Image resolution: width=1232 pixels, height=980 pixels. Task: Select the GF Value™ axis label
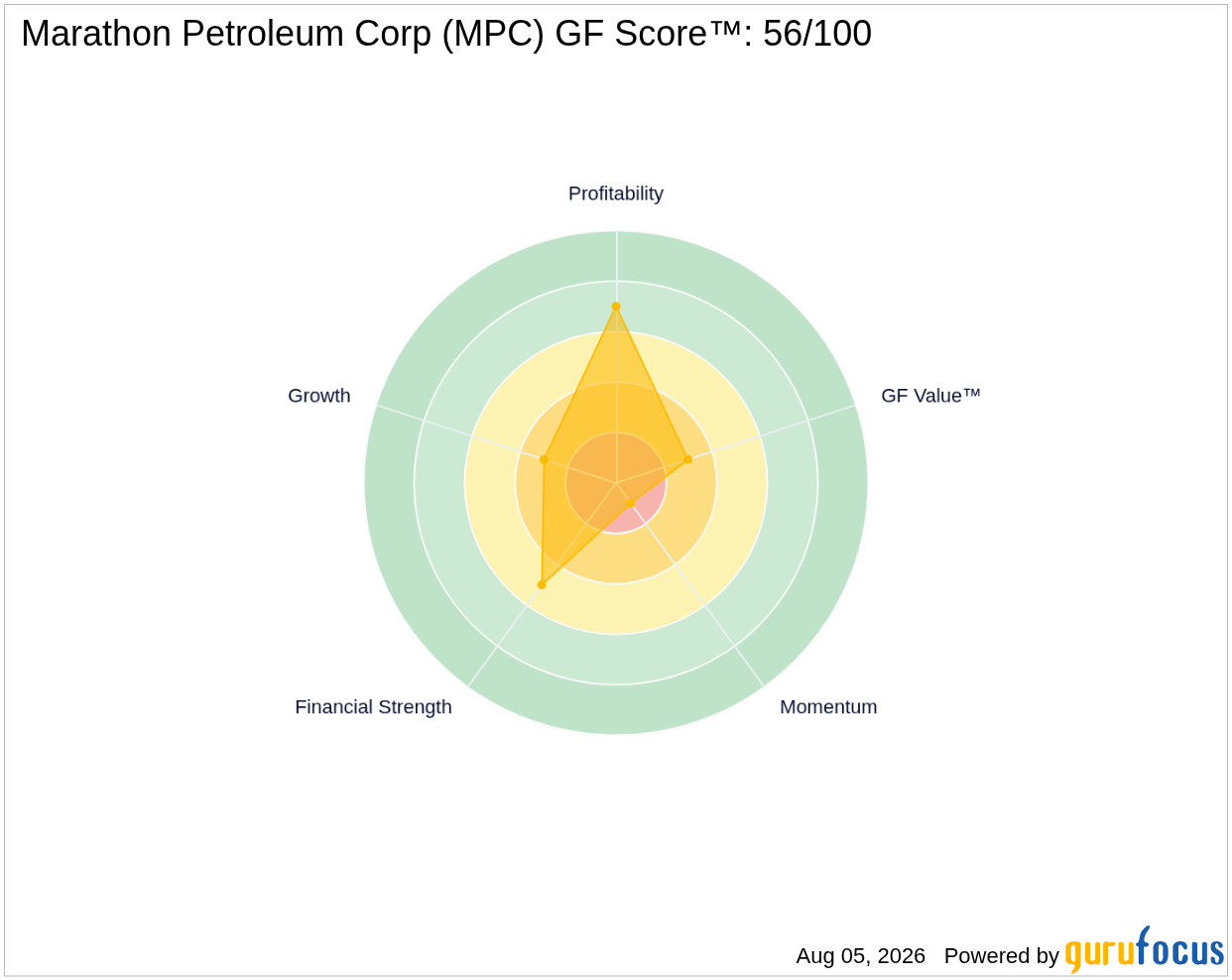(x=930, y=396)
